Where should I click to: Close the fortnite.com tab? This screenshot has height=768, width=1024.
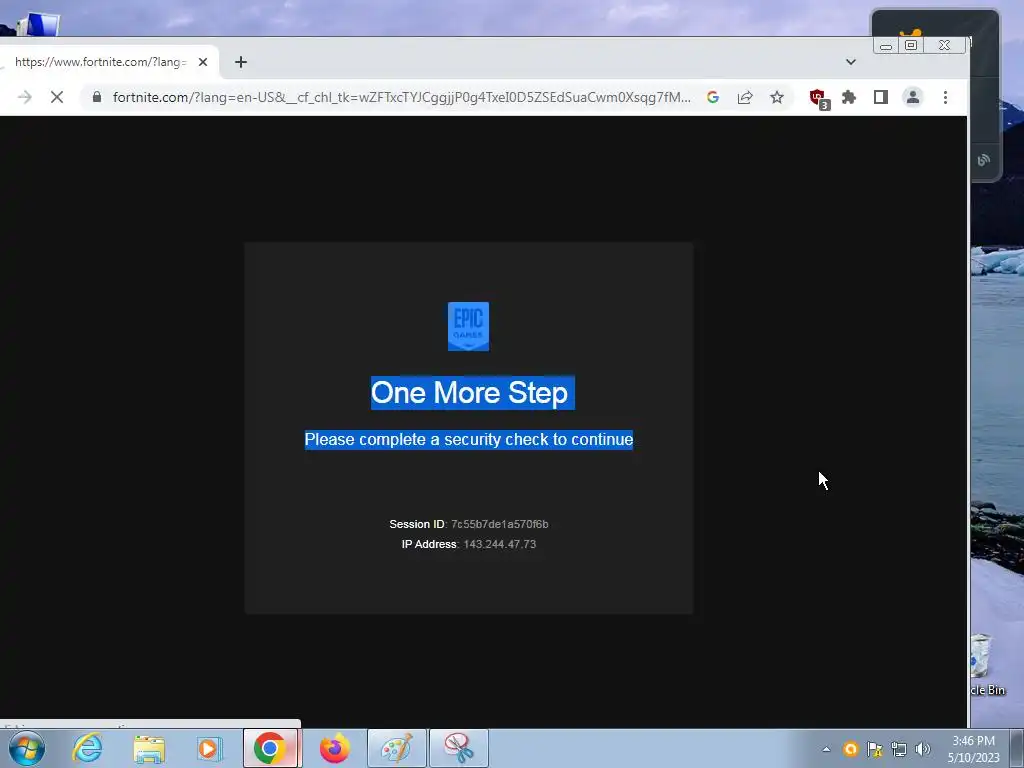click(203, 62)
